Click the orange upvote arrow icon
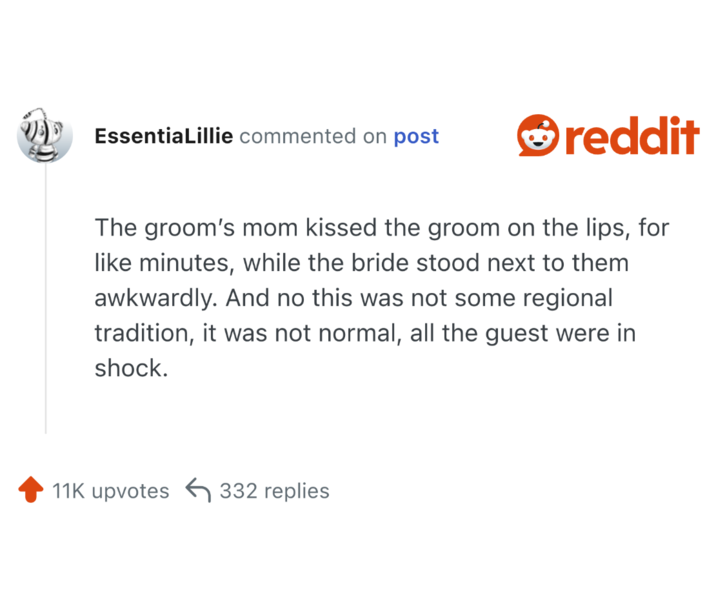This screenshot has width=716, height=599. pos(31,490)
